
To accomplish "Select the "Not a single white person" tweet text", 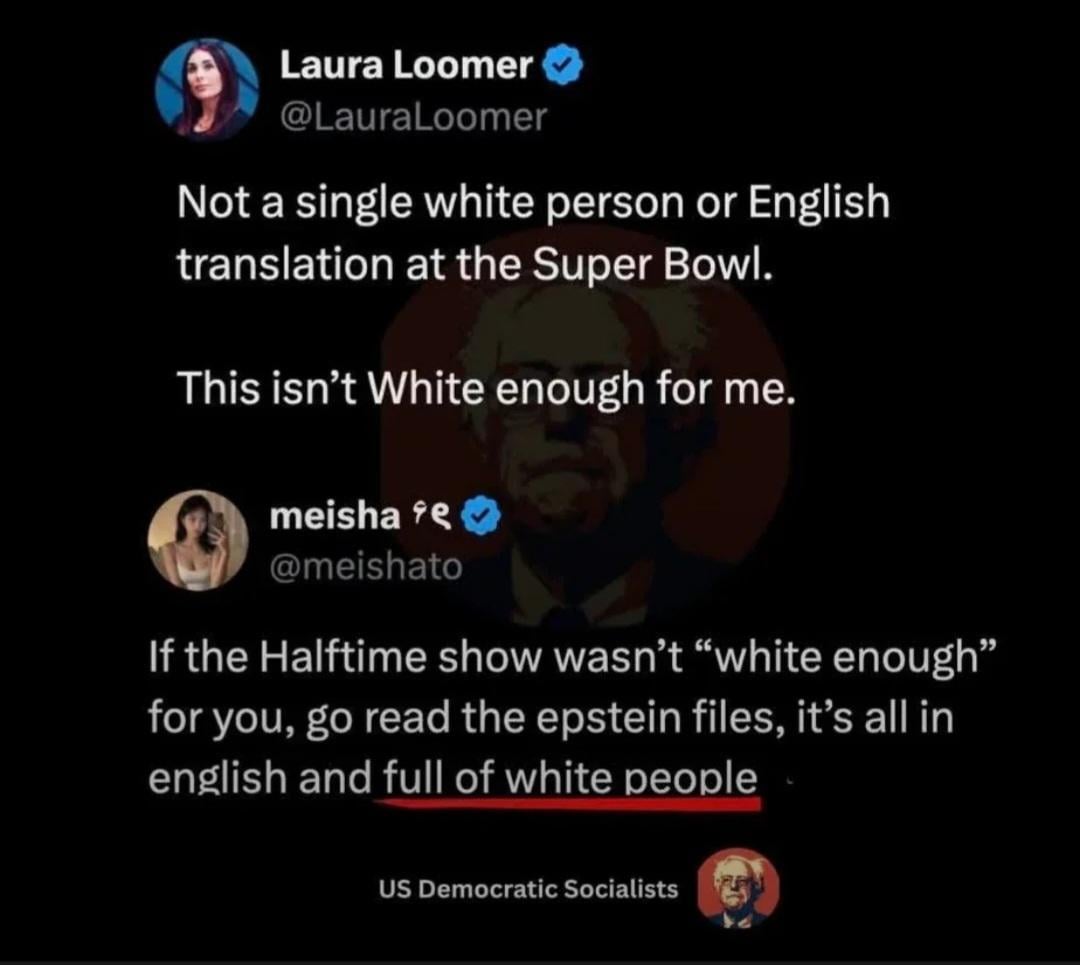I will pyautogui.click(x=533, y=233).
